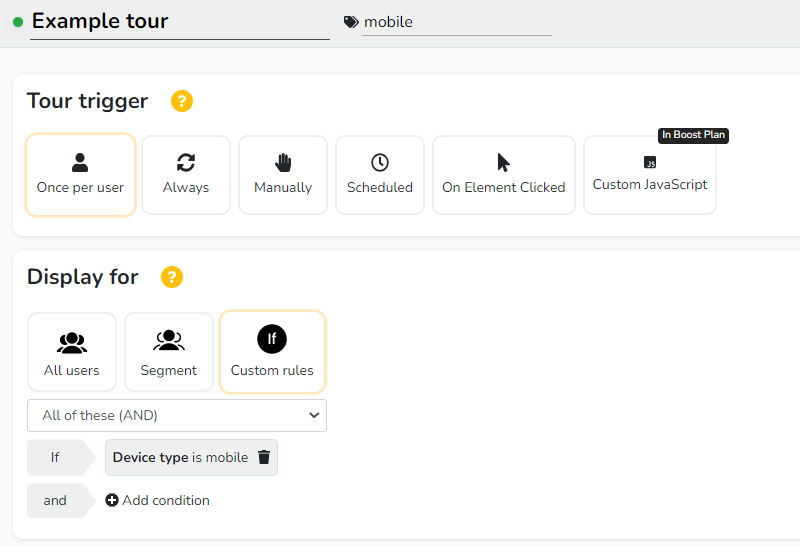Select the Once per user trigger
Screen dimensions: 800x546
(81, 175)
